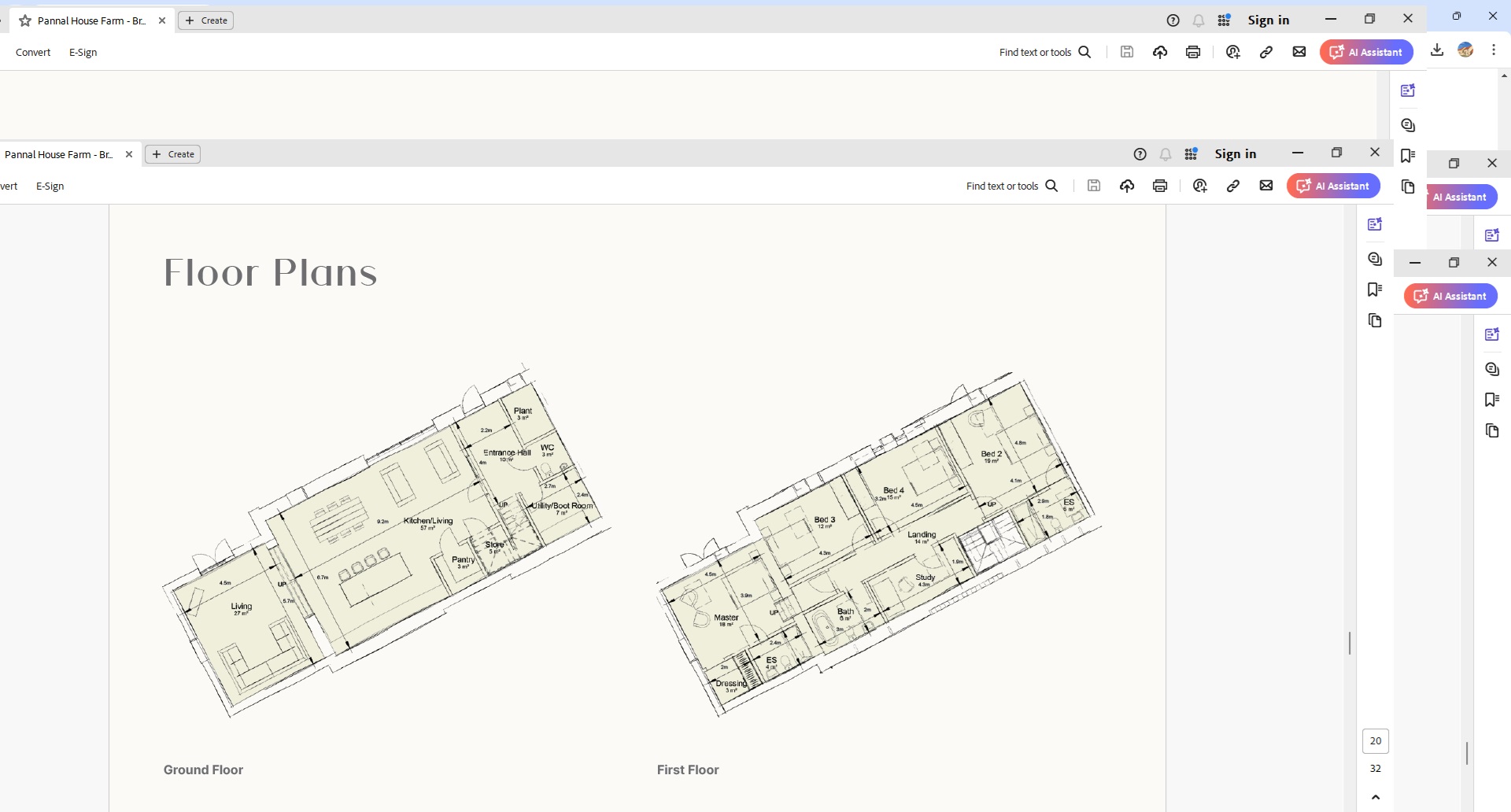The width and height of the screenshot is (1511, 812).
Task: Open generative summary panel icon in front window
Action: (1375, 224)
